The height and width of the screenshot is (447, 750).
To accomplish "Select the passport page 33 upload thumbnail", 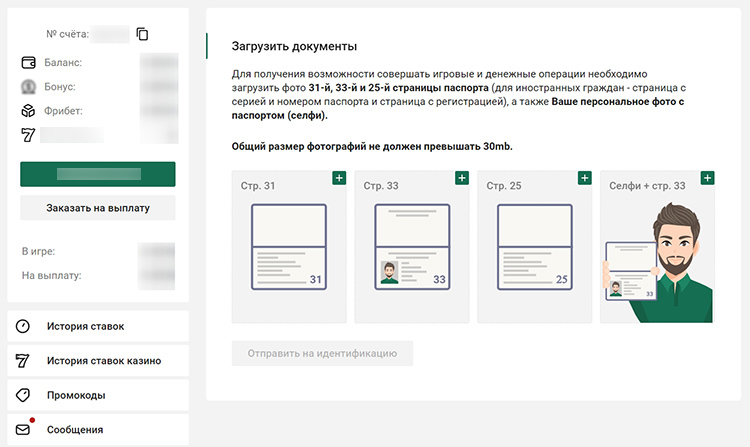I will click(412, 247).
